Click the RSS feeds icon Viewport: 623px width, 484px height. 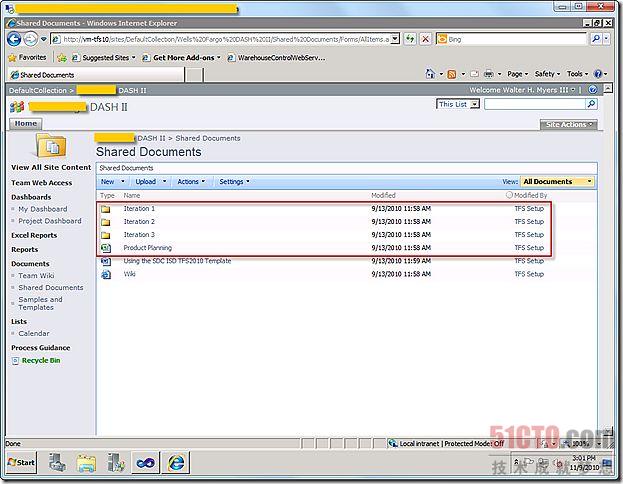452,74
